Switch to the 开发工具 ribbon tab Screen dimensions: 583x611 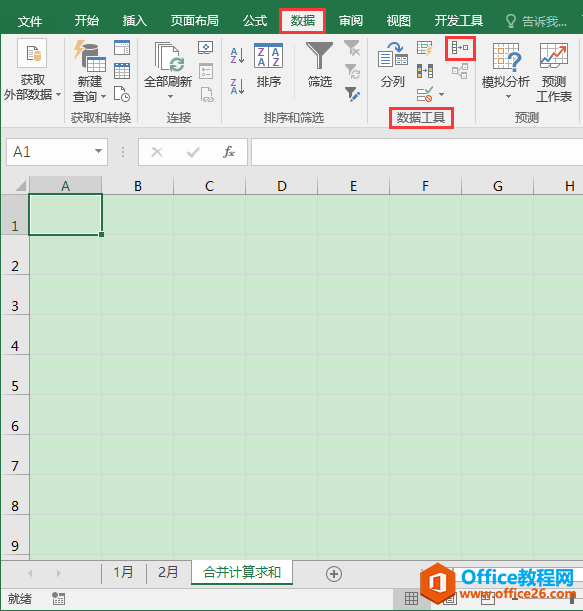click(459, 21)
